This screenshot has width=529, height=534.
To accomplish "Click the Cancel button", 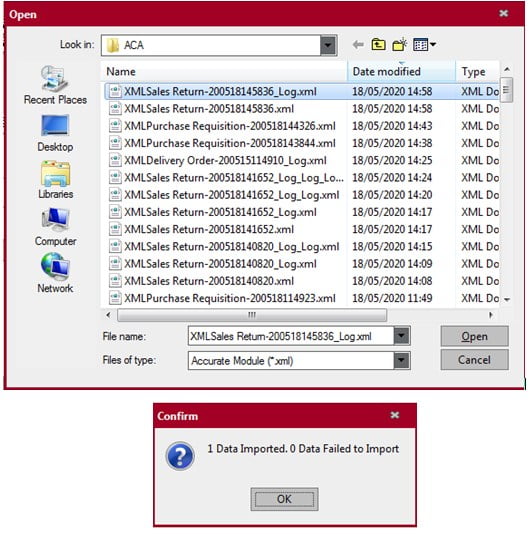I will 474,360.
